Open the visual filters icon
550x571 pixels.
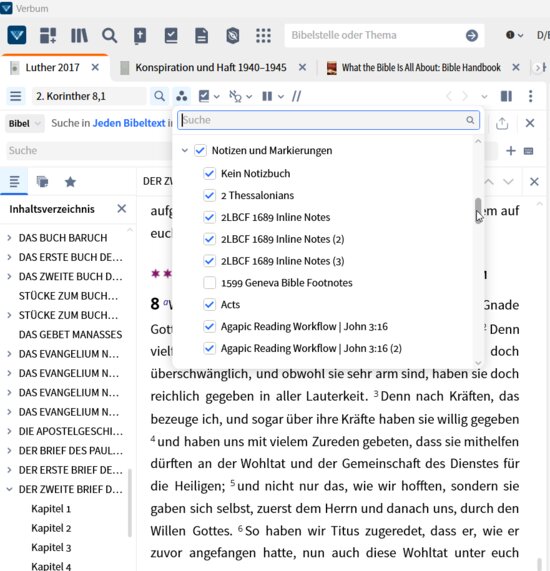(181, 96)
